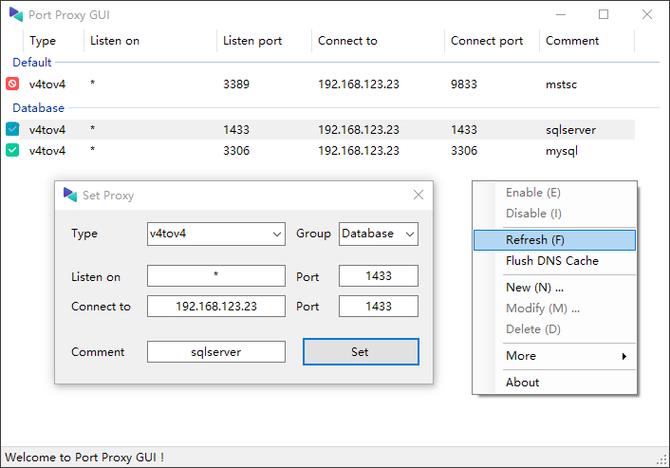Open the More submenu arrow
This screenshot has height=468, width=670.
click(624, 356)
